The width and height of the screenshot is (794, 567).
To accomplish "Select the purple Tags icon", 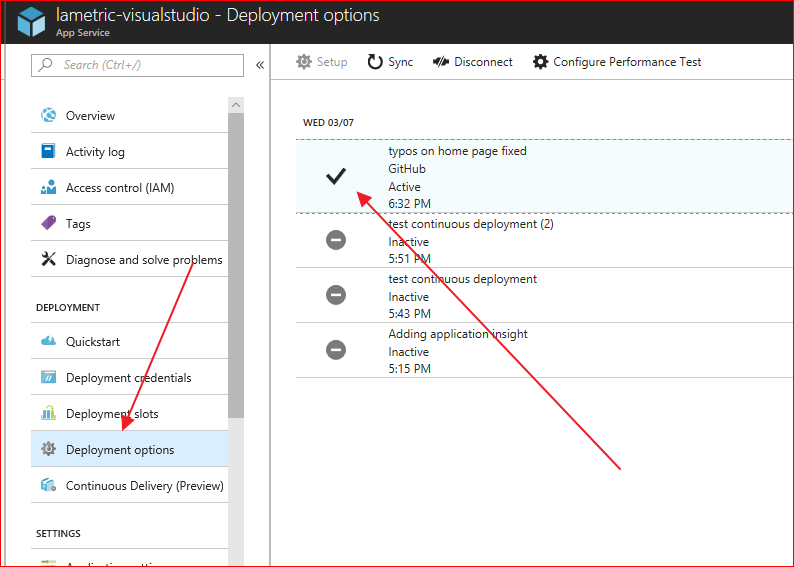I will (x=48, y=224).
